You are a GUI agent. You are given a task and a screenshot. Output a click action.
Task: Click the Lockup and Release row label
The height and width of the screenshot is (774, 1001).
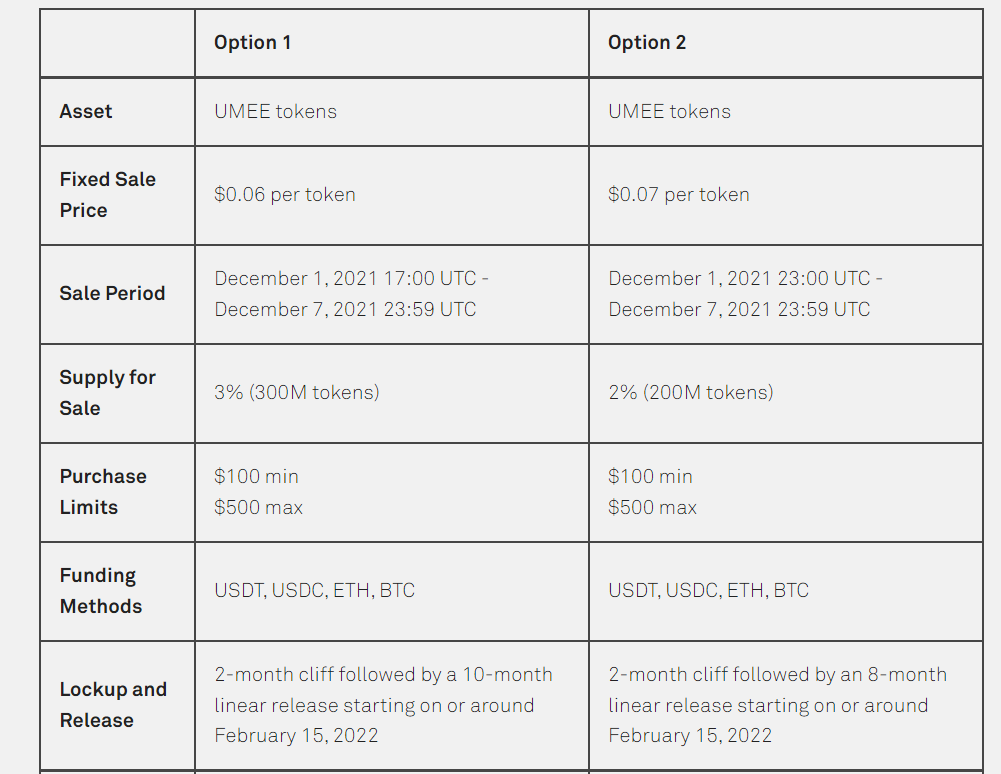(x=113, y=705)
